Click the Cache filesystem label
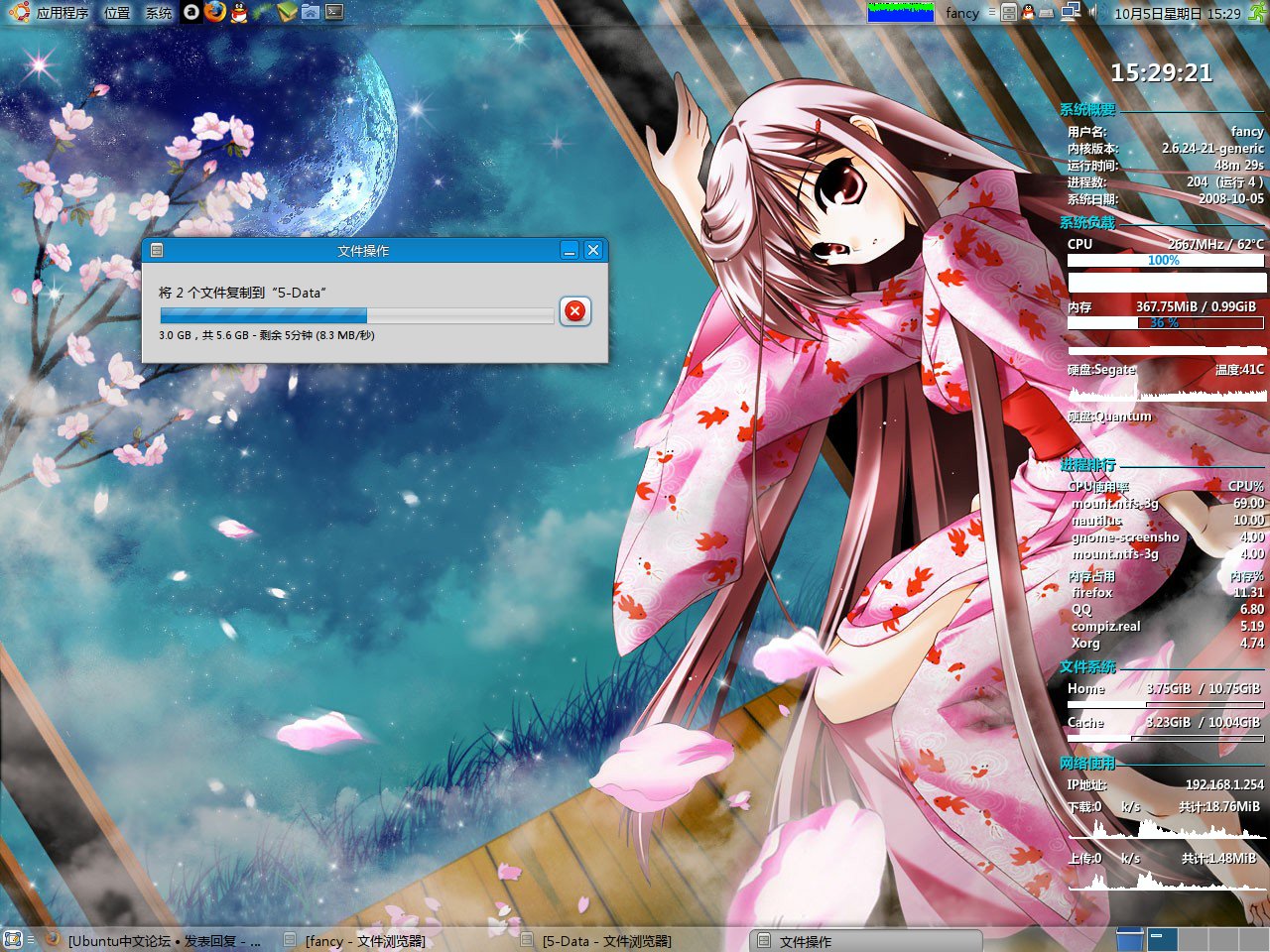1270x952 pixels. (1085, 722)
